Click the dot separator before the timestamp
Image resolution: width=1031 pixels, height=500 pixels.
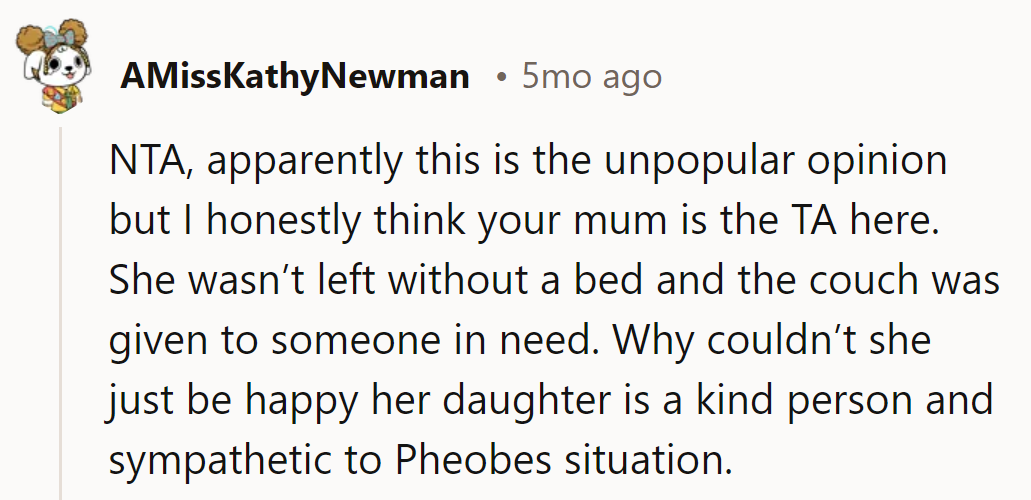(501, 77)
